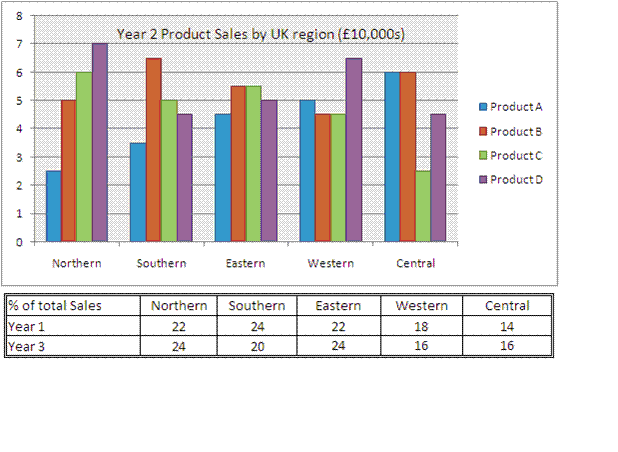Viewport: 618px width, 452px height.
Task: Click the Year 3 row label cell
Action: (x=71, y=346)
